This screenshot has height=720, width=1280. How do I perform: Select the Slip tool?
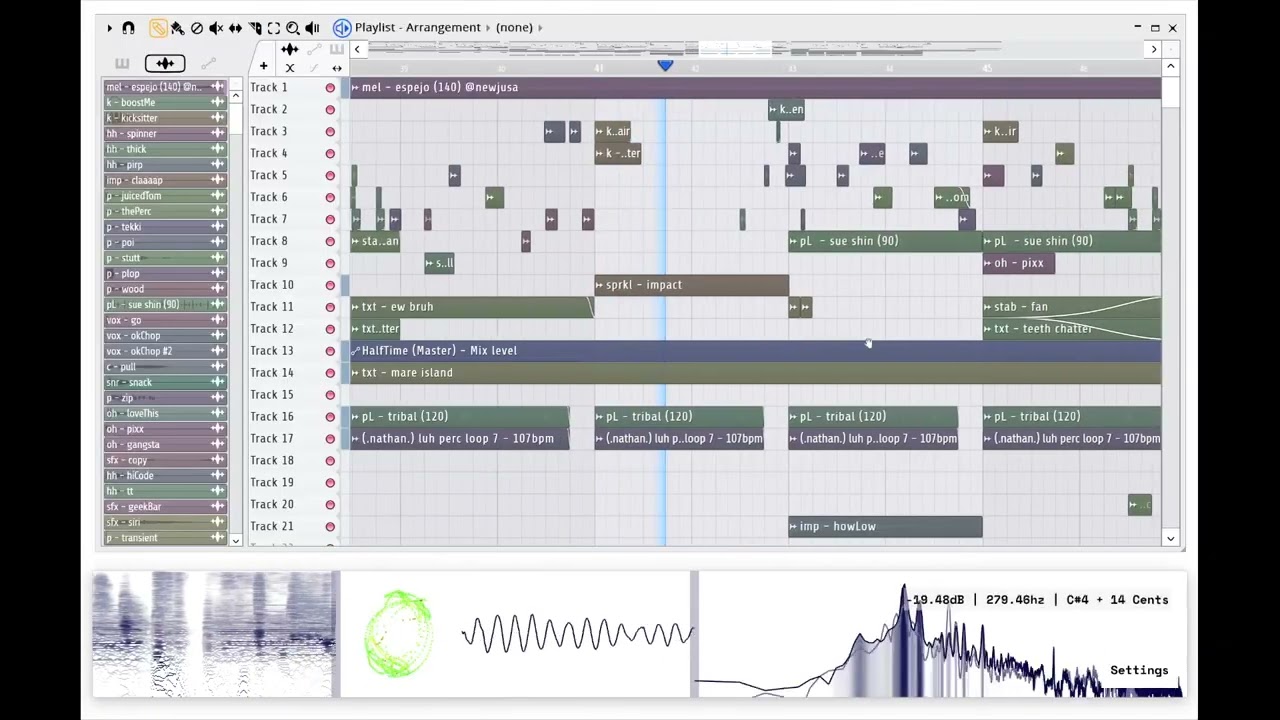point(235,28)
